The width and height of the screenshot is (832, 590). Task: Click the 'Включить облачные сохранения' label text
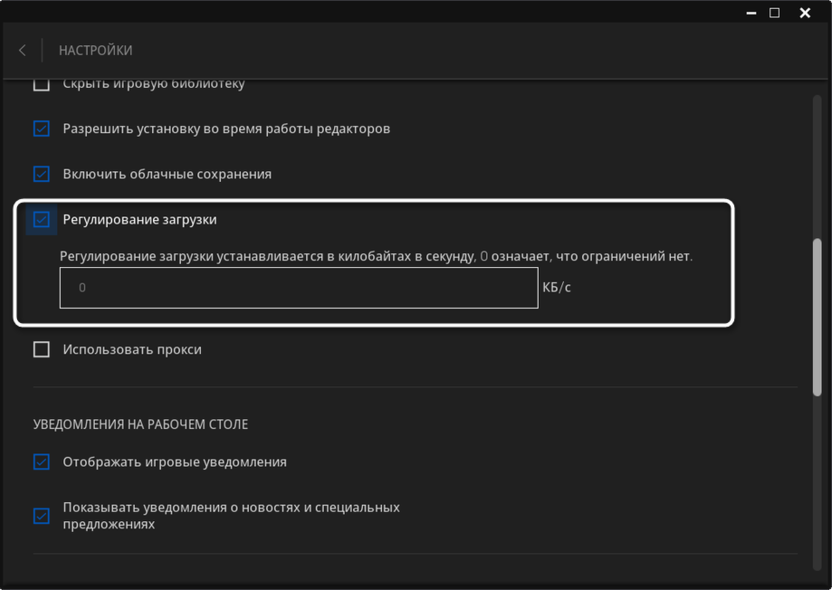click(167, 174)
